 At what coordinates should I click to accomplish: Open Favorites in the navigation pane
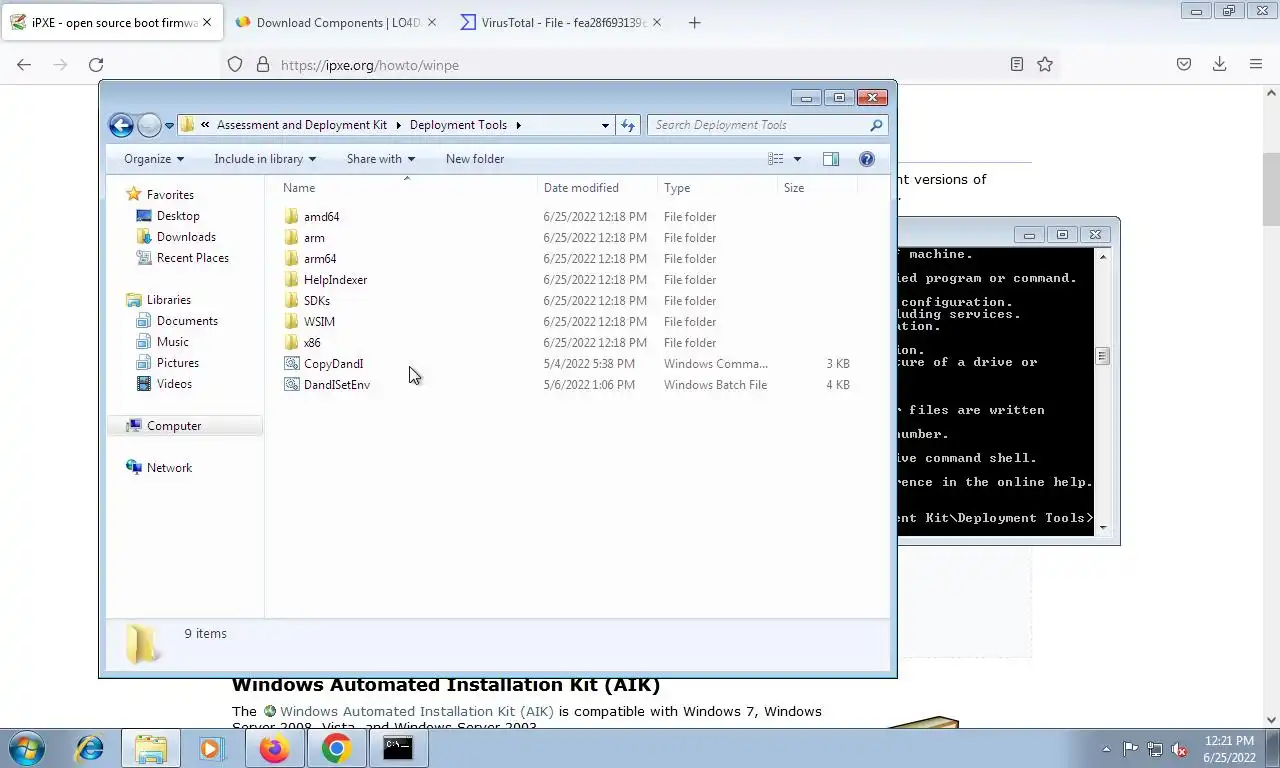coord(170,195)
